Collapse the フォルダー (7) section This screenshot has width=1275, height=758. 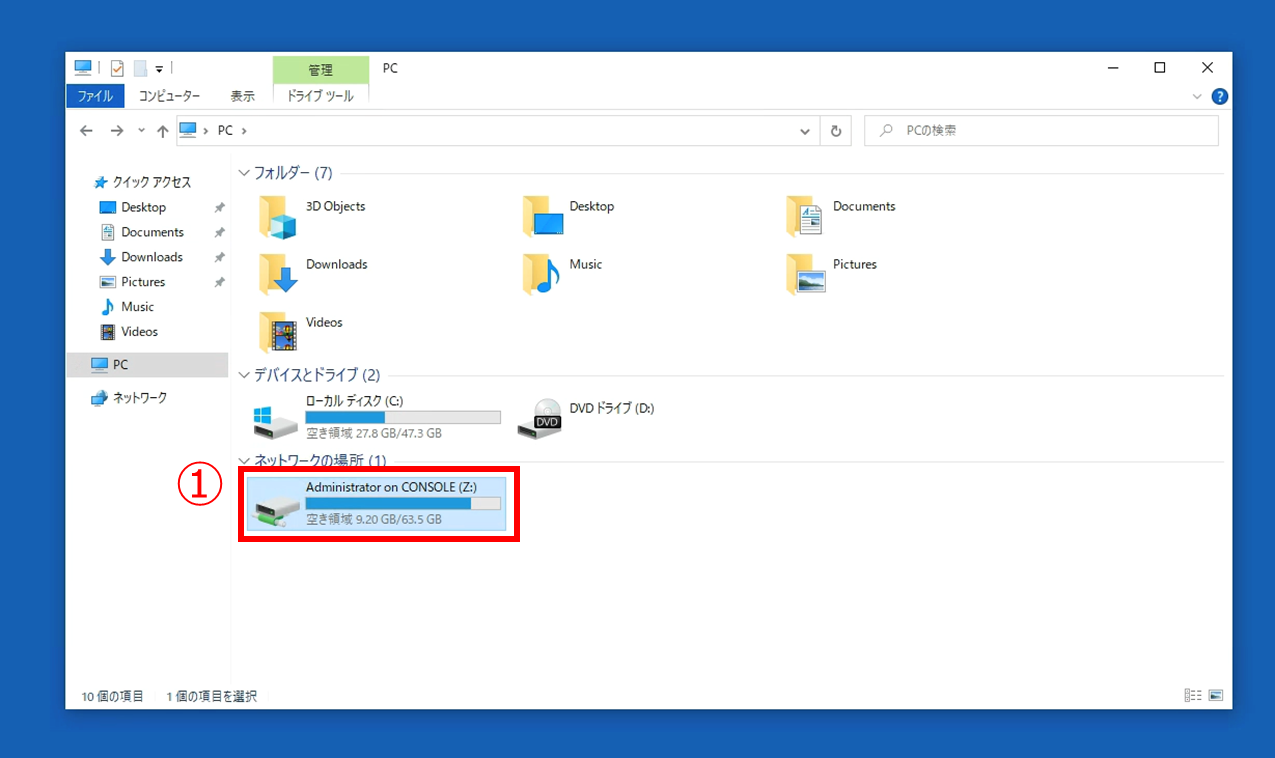[x=244, y=173]
